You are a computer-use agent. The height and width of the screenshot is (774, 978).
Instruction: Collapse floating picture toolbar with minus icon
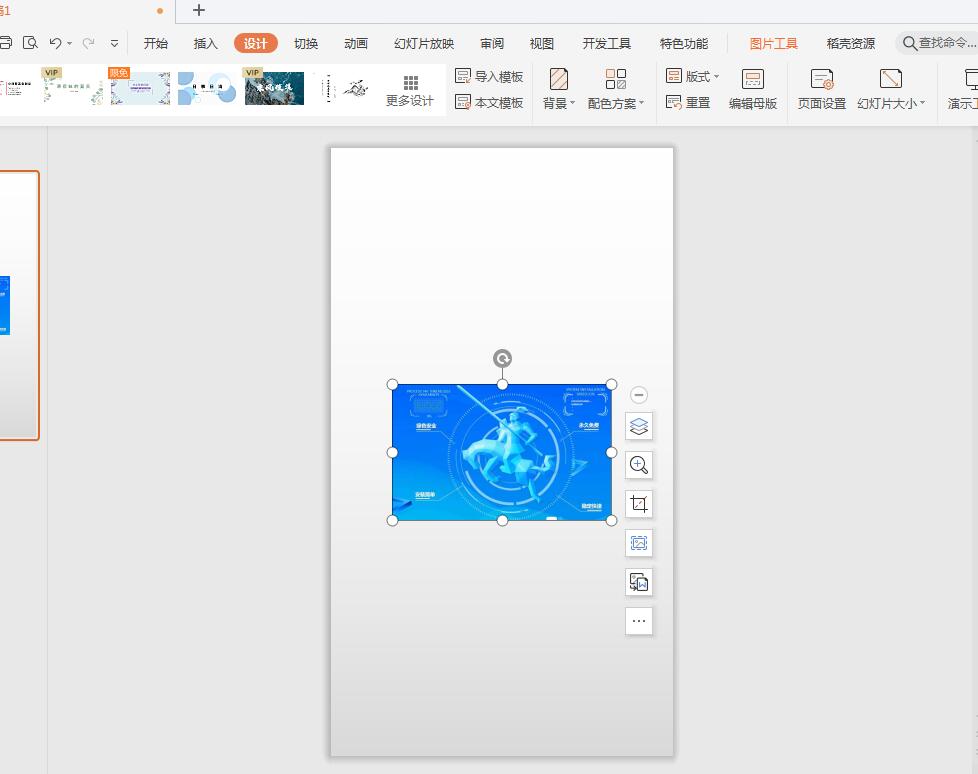tap(639, 395)
